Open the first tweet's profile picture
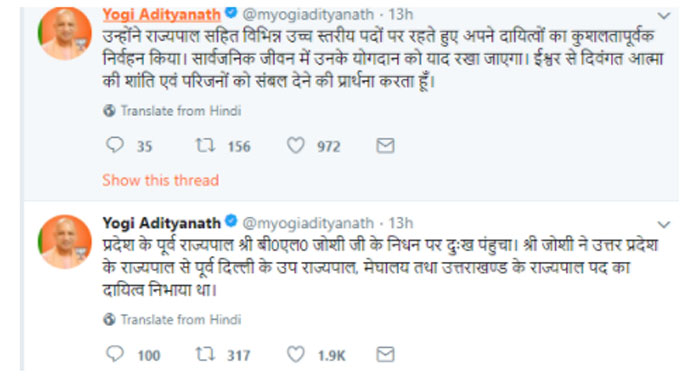The height and width of the screenshot is (389, 700). coord(65,33)
